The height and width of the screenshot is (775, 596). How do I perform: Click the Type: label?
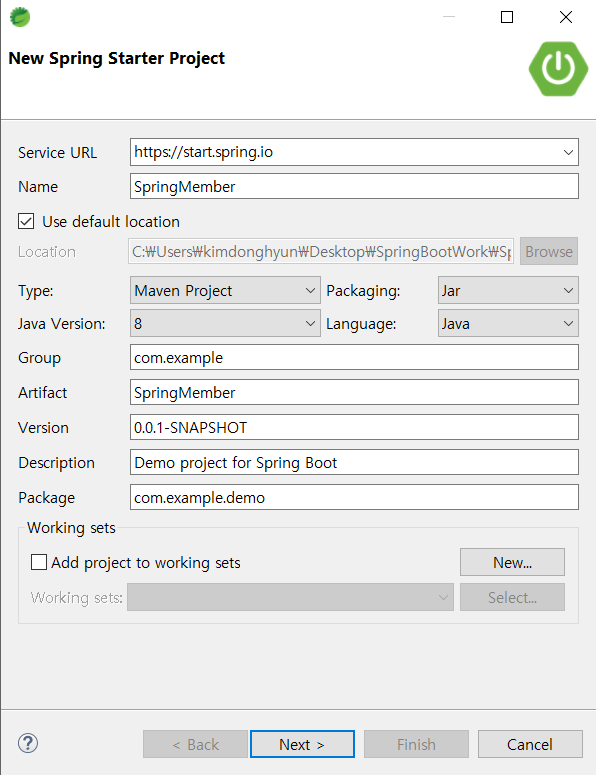tap(36, 291)
